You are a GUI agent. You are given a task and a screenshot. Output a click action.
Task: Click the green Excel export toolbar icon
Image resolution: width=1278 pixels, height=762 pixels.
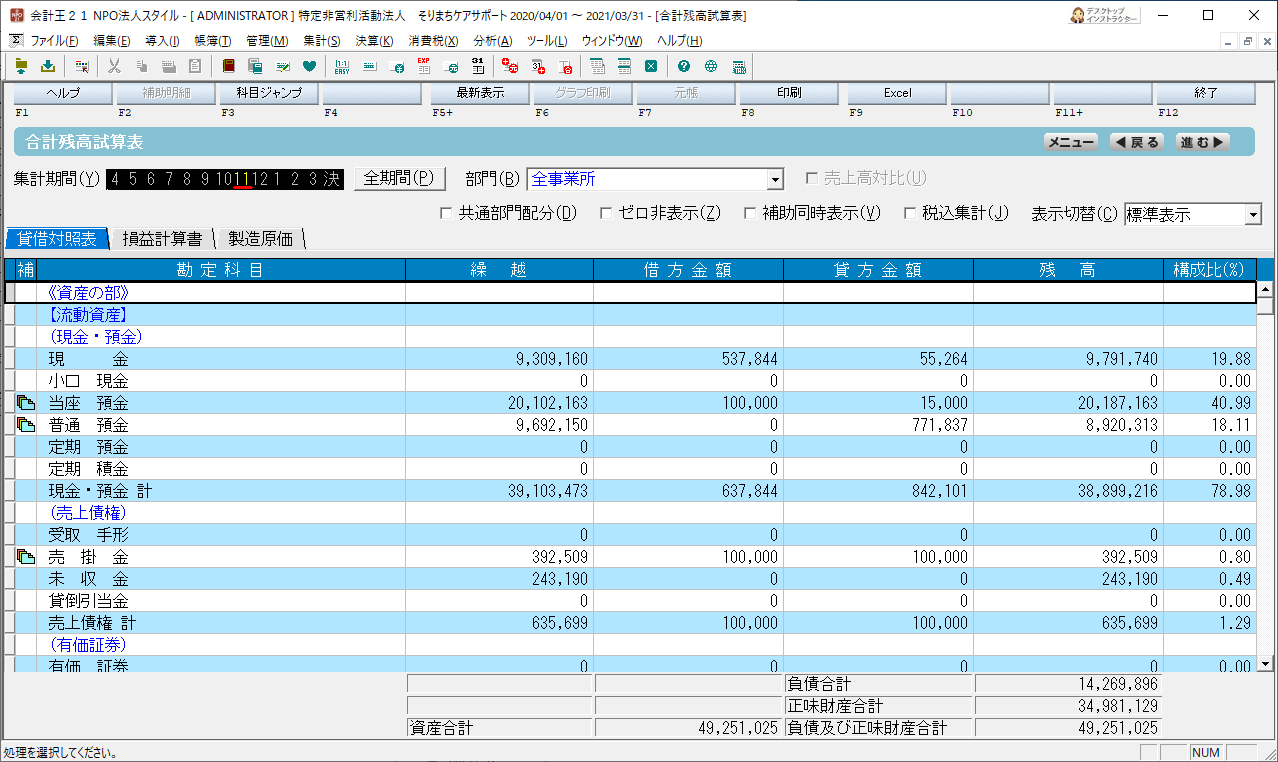click(x=651, y=67)
